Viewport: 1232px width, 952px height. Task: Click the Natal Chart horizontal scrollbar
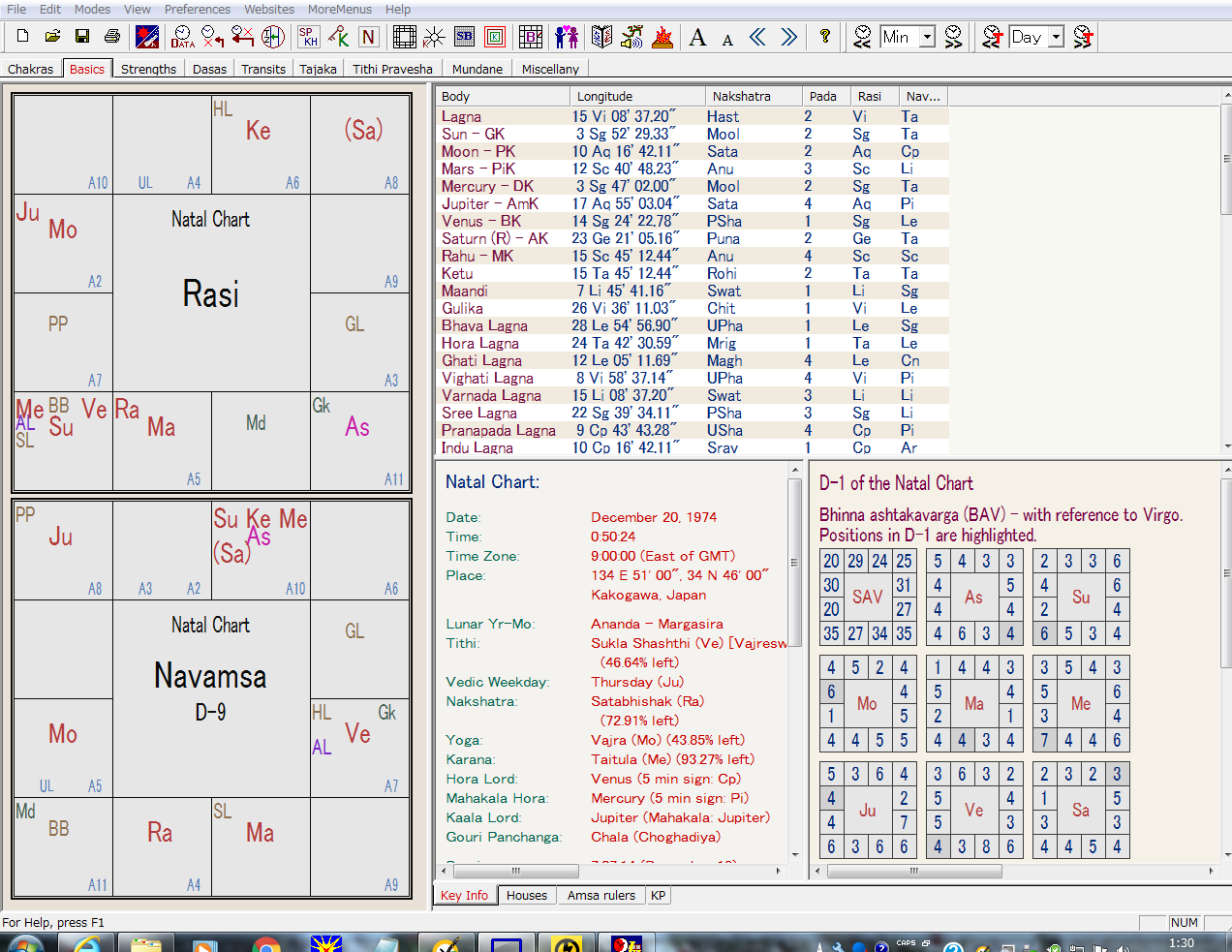516,871
